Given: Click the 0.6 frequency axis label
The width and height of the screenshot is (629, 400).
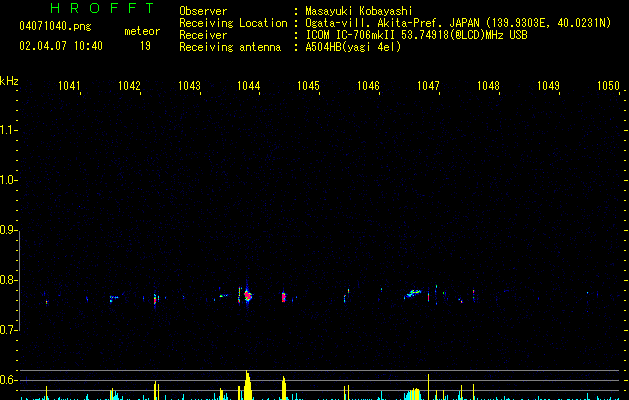Looking at the screenshot, I should pos(8,380).
